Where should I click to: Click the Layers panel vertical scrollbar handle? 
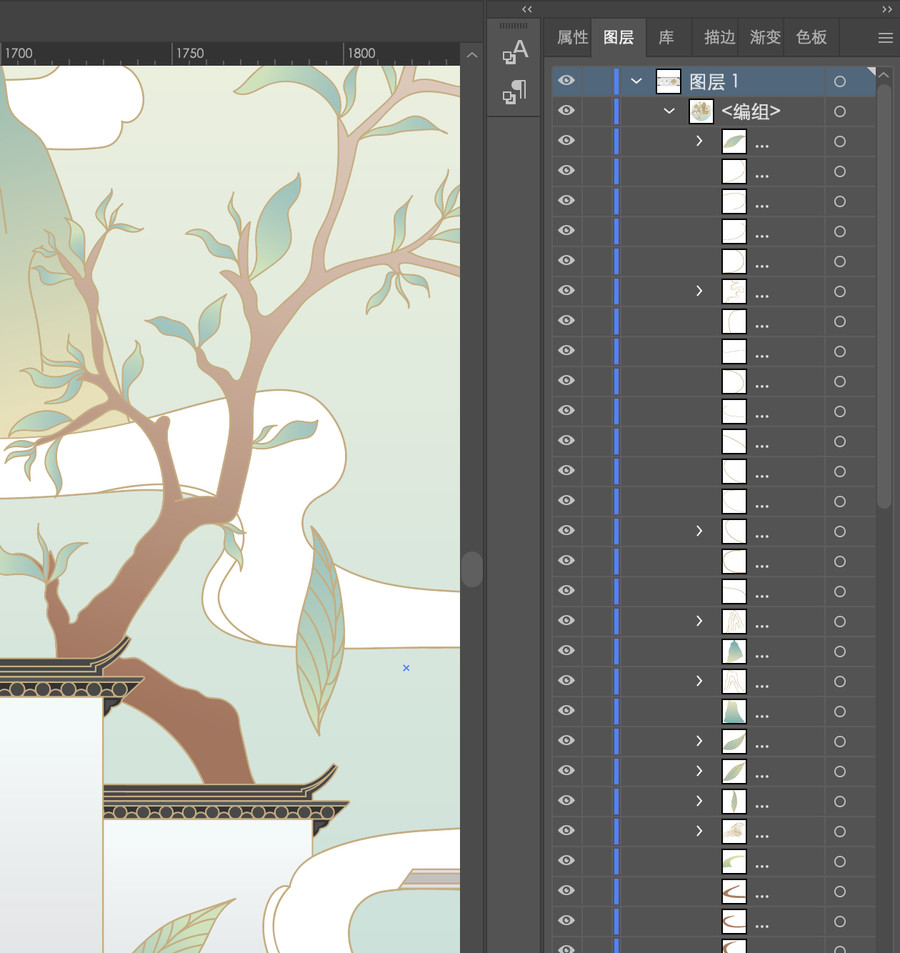point(884,296)
